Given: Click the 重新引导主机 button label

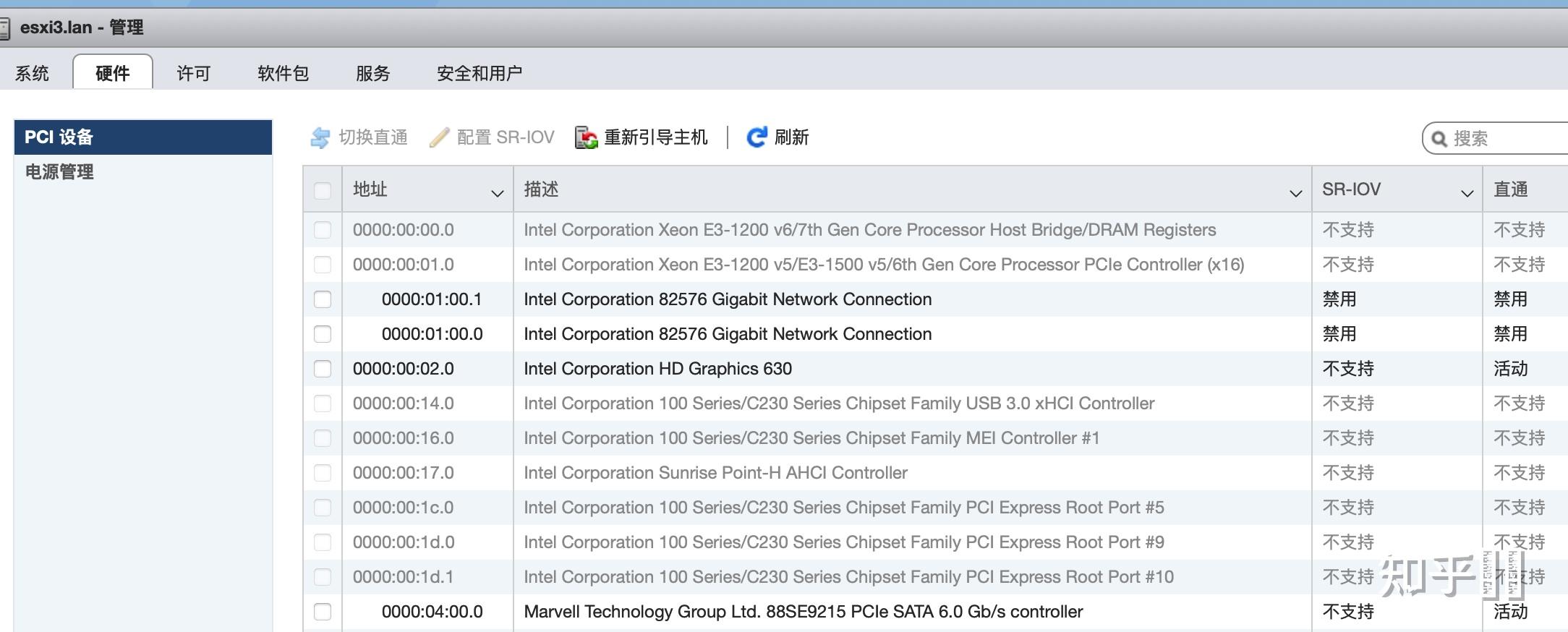Looking at the screenshot, I should [656, 137].
